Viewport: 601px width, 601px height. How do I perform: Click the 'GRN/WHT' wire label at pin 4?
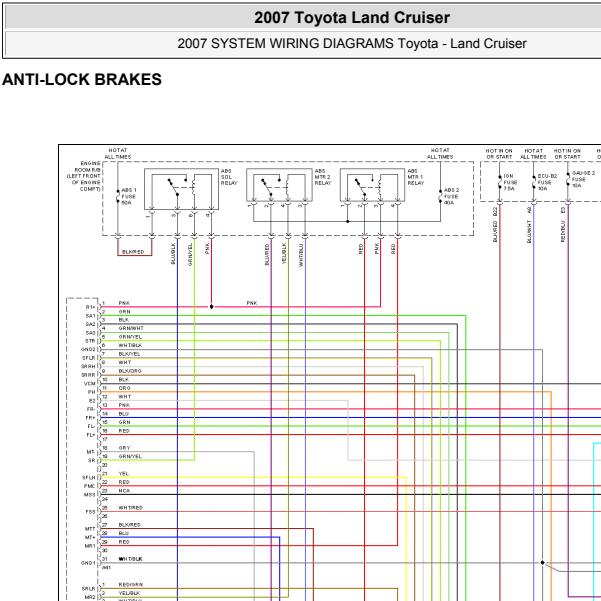[x=131, y=328]
